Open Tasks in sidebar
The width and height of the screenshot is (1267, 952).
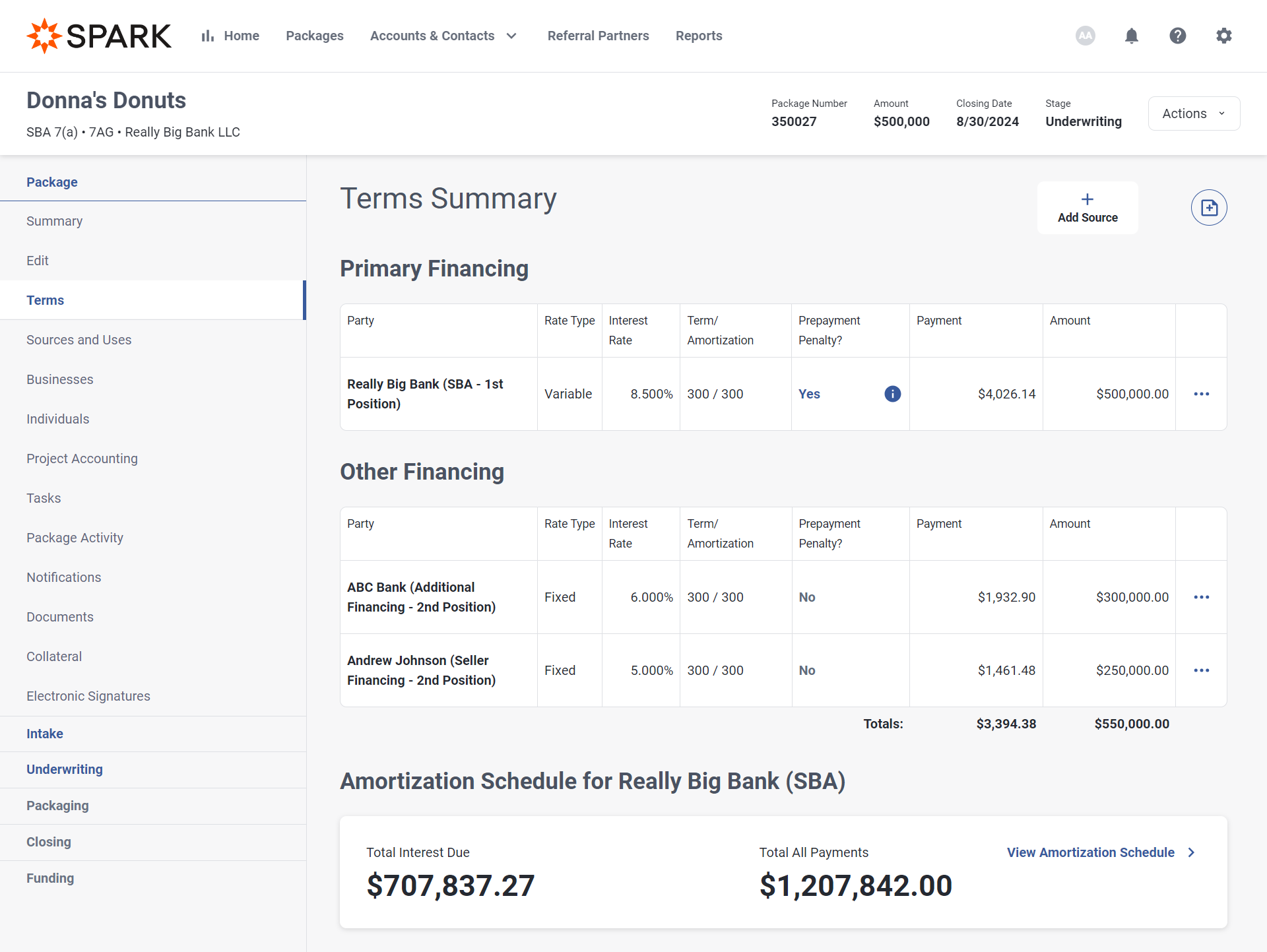click(153, 498)
